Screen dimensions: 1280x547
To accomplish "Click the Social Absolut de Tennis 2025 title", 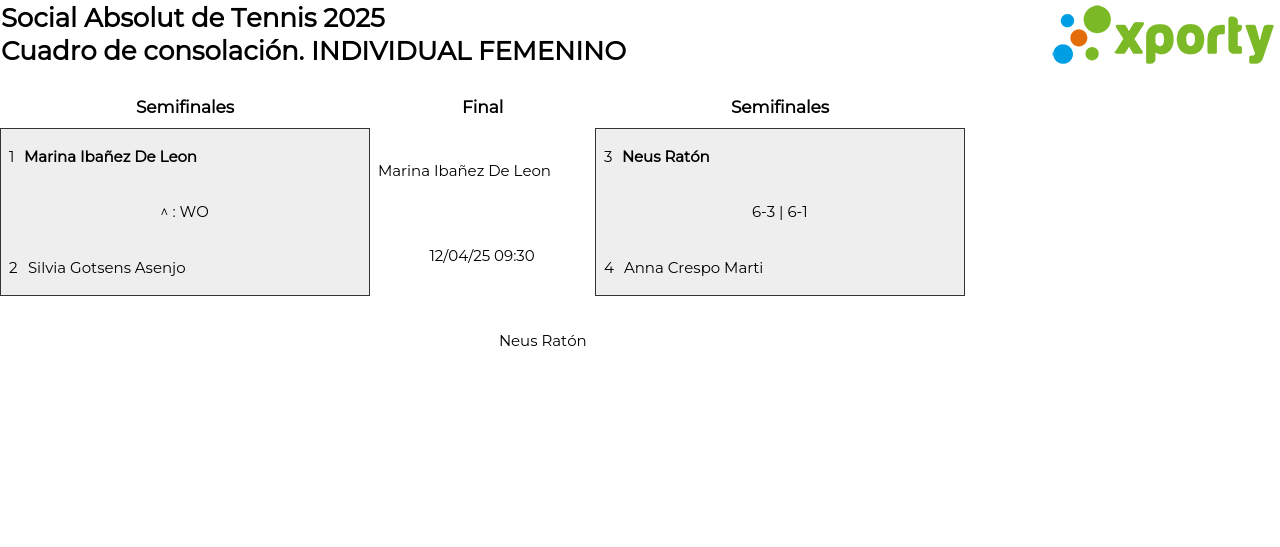I will [x=193, y=18].
